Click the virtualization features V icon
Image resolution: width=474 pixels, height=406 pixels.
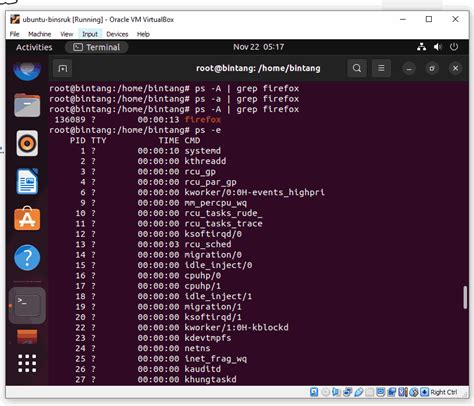click(x=403, y=392)
